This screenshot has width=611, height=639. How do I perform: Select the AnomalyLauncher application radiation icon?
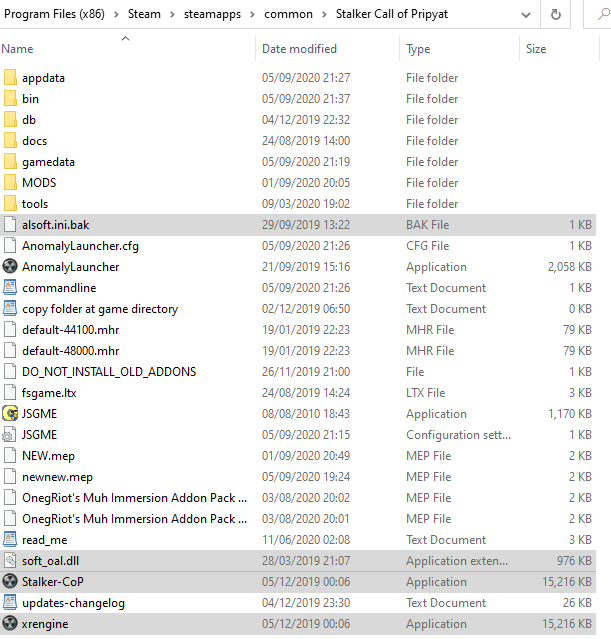pos(10,267)
